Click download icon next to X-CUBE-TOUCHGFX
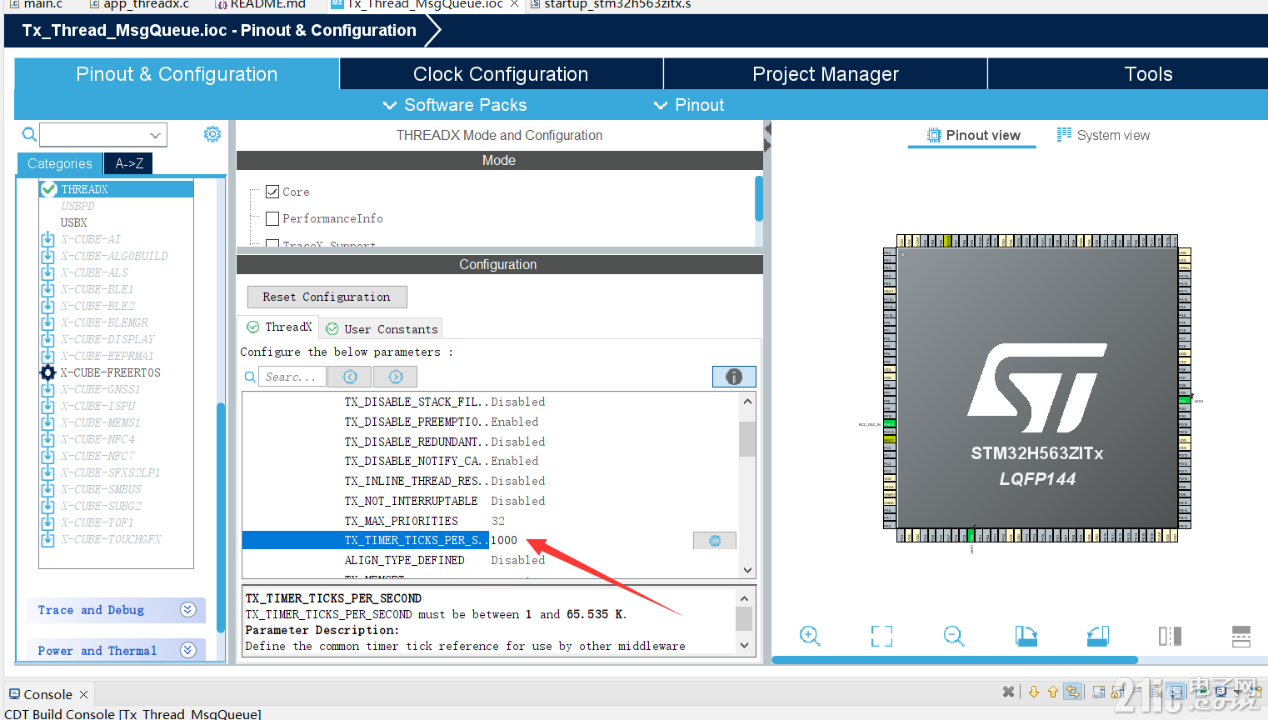This screenshot has width=1268, height=720. (x=47, y=540)
